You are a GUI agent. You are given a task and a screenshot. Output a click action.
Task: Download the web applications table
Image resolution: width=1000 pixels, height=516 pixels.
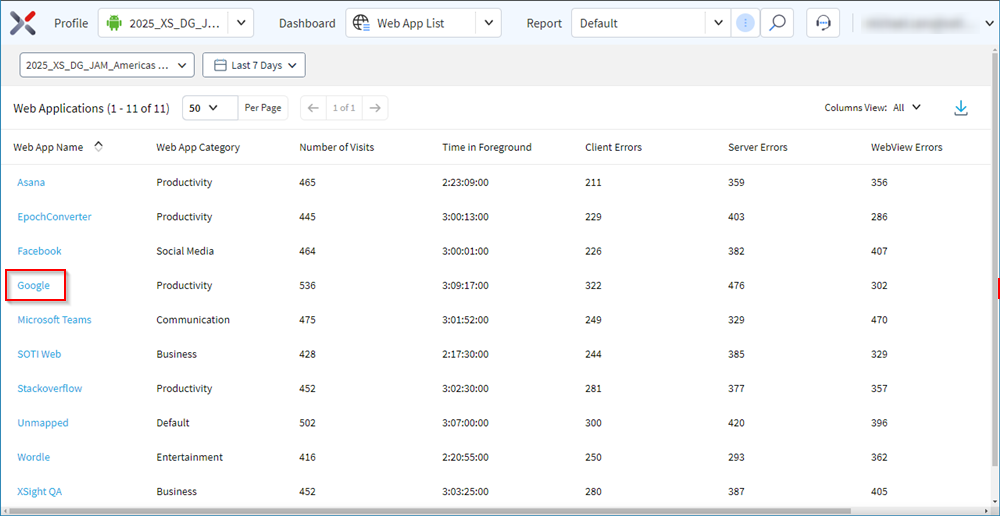click(x=960, y=108)
